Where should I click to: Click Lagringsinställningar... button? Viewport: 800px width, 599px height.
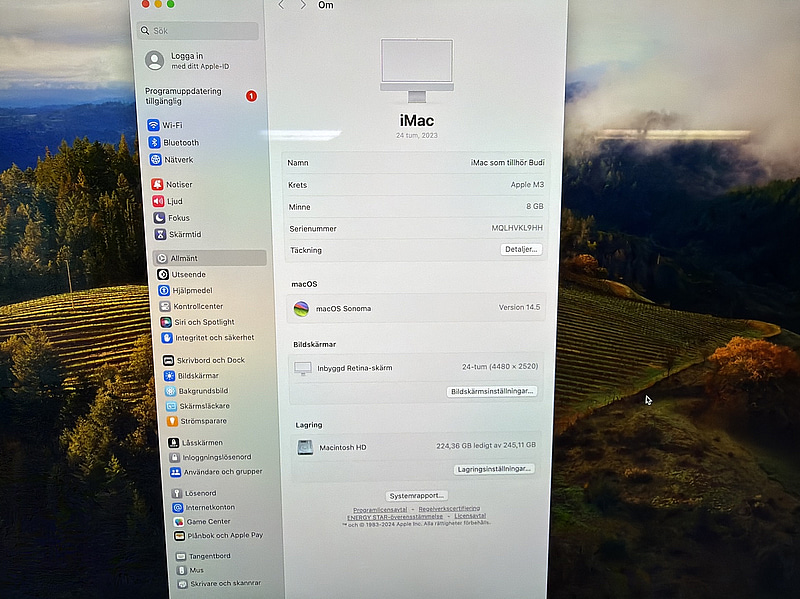494,468
